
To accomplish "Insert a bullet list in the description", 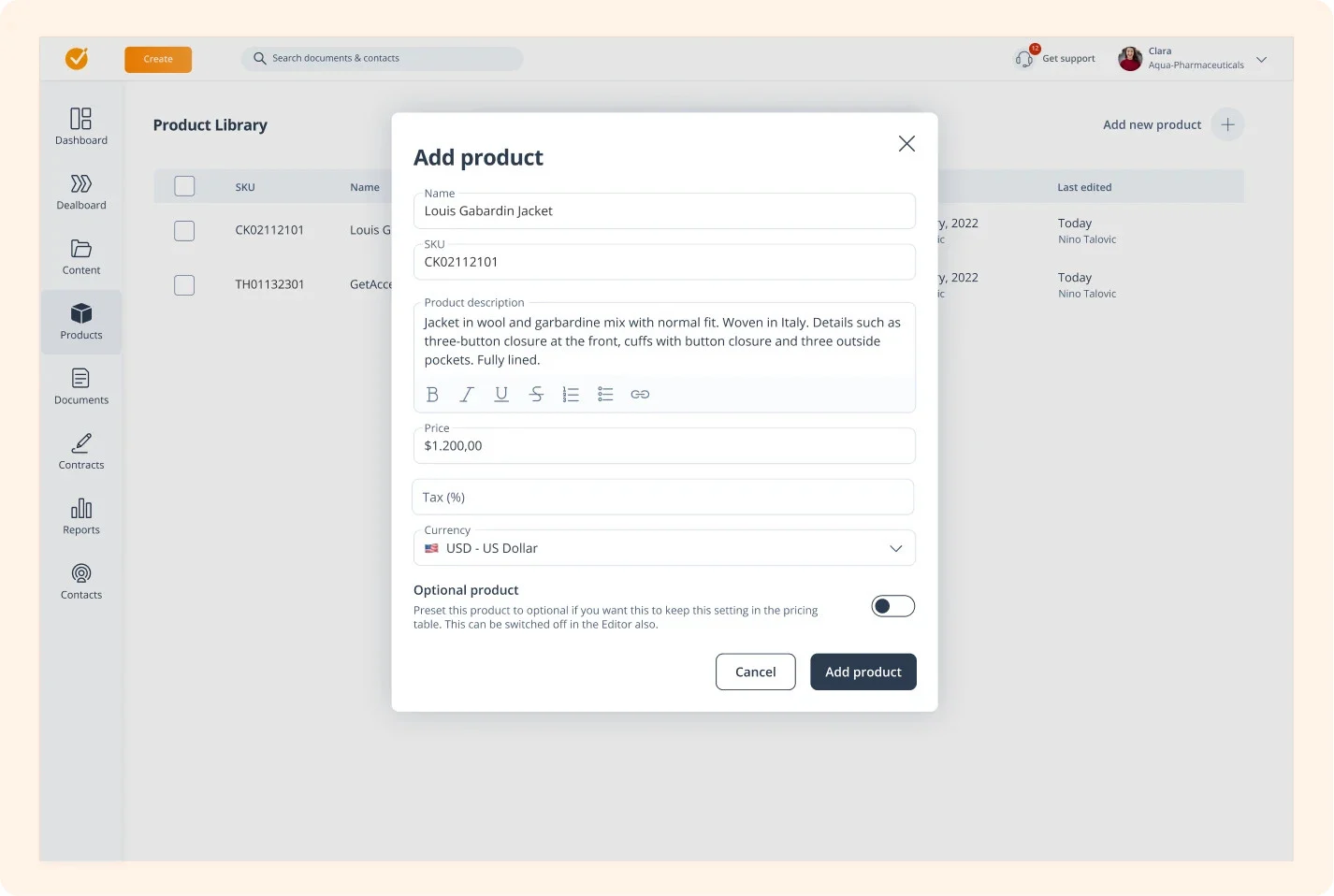I will 605,394.
